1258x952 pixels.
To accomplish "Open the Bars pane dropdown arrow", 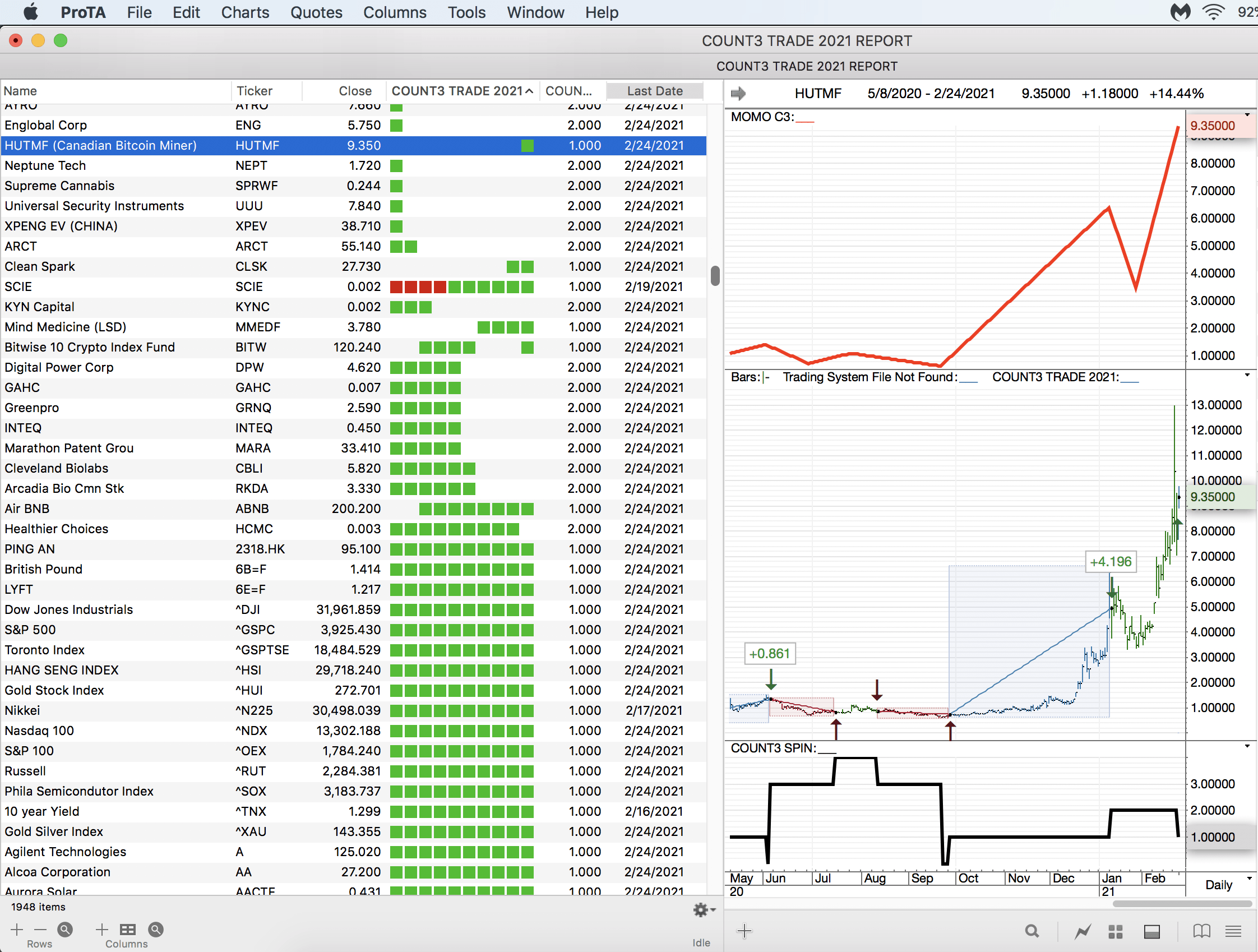I will coord(1247,375).
